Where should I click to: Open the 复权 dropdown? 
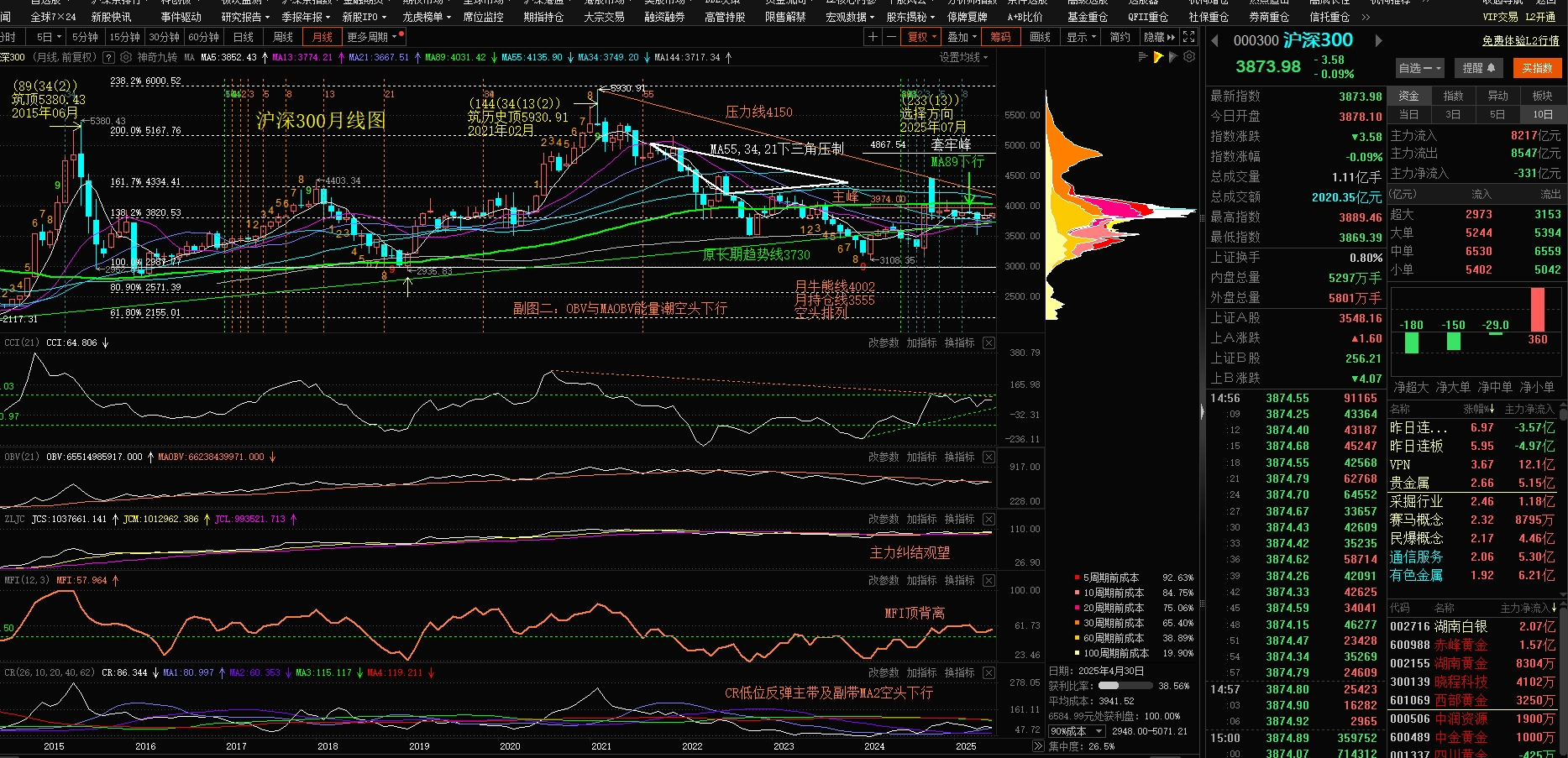point(922,37)
